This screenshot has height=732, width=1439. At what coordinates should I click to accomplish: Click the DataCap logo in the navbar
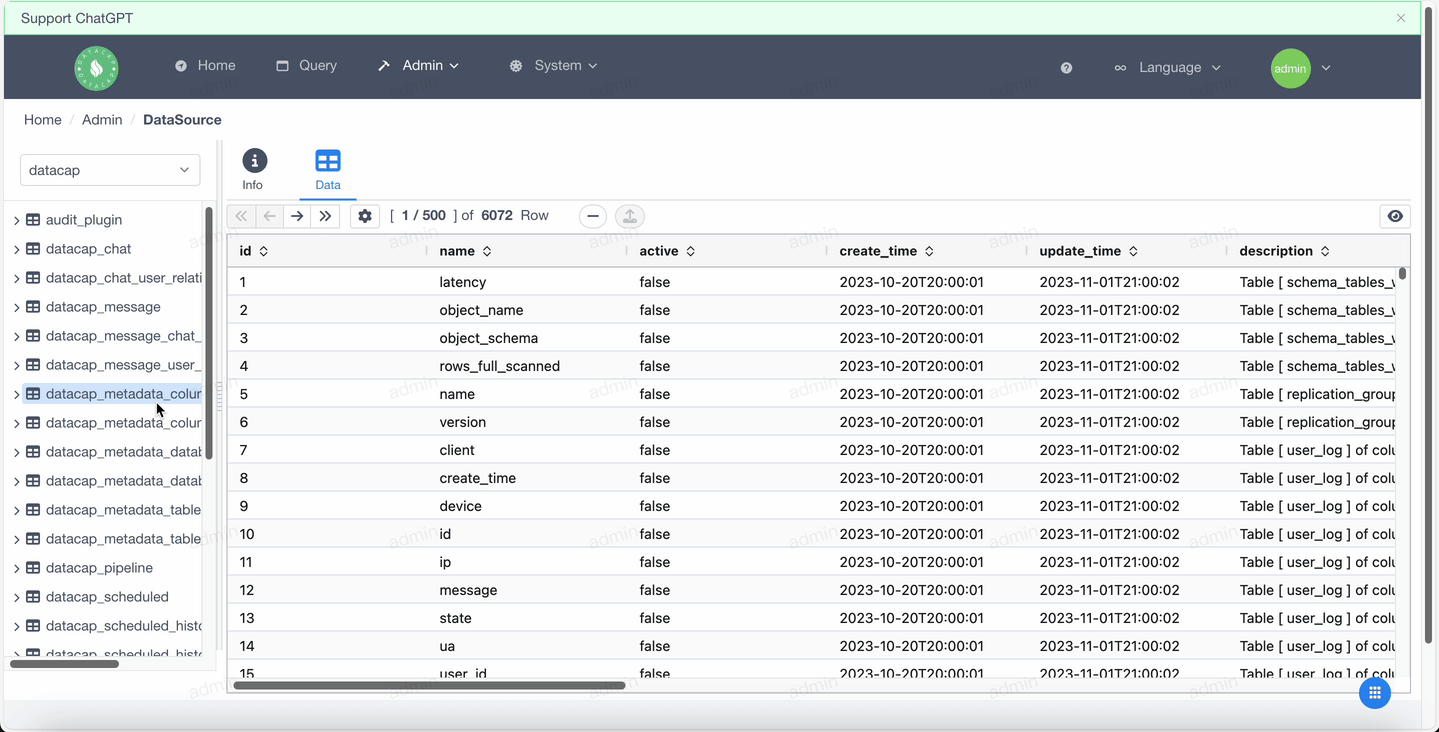pos(95,67)
